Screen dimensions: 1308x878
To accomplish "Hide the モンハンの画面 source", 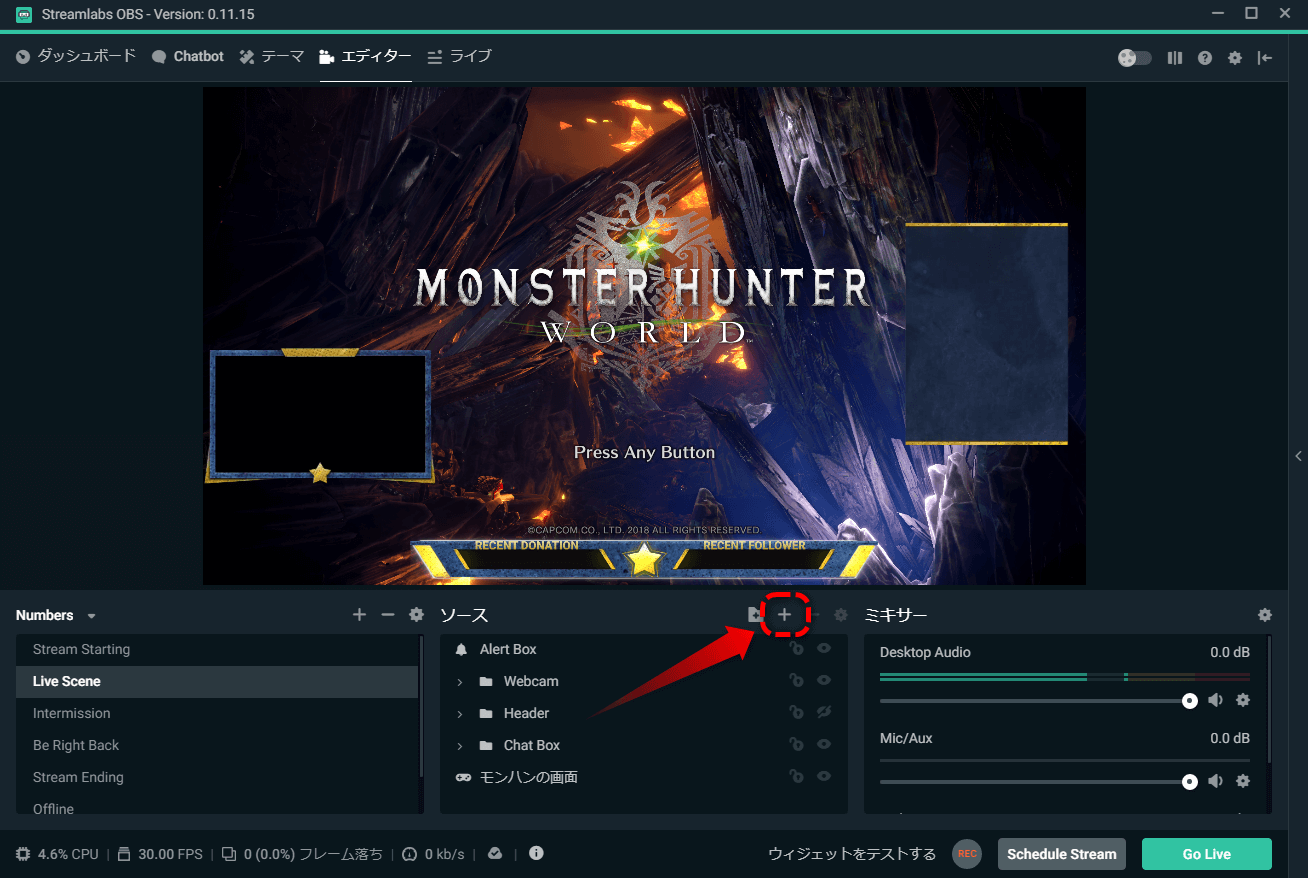I will point(824,776).
